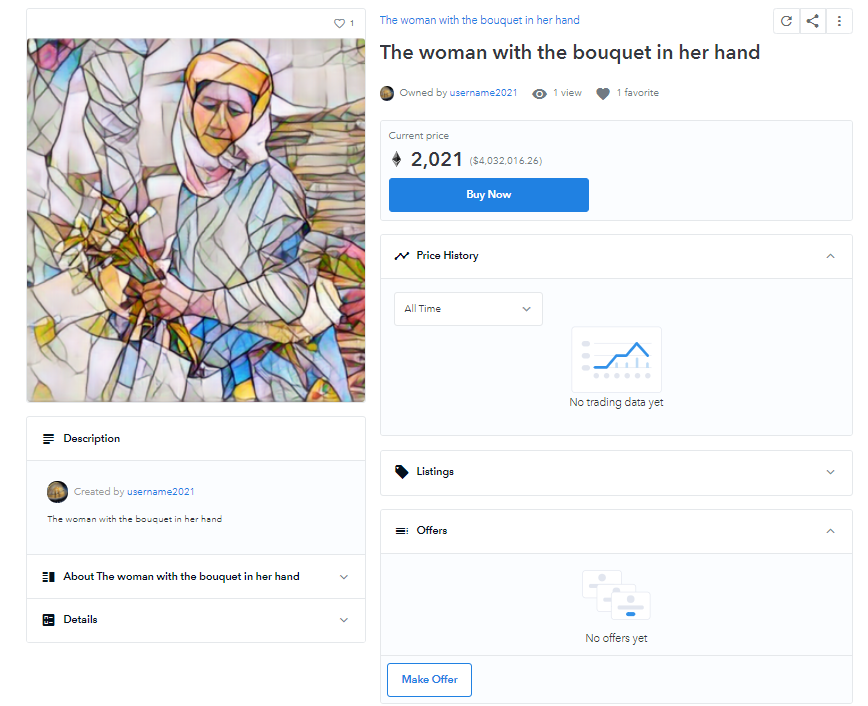Viewport: 868px width, 706px height.
Task: Click the heart favorite icon above artwork
Action: [x=339, y=23]
